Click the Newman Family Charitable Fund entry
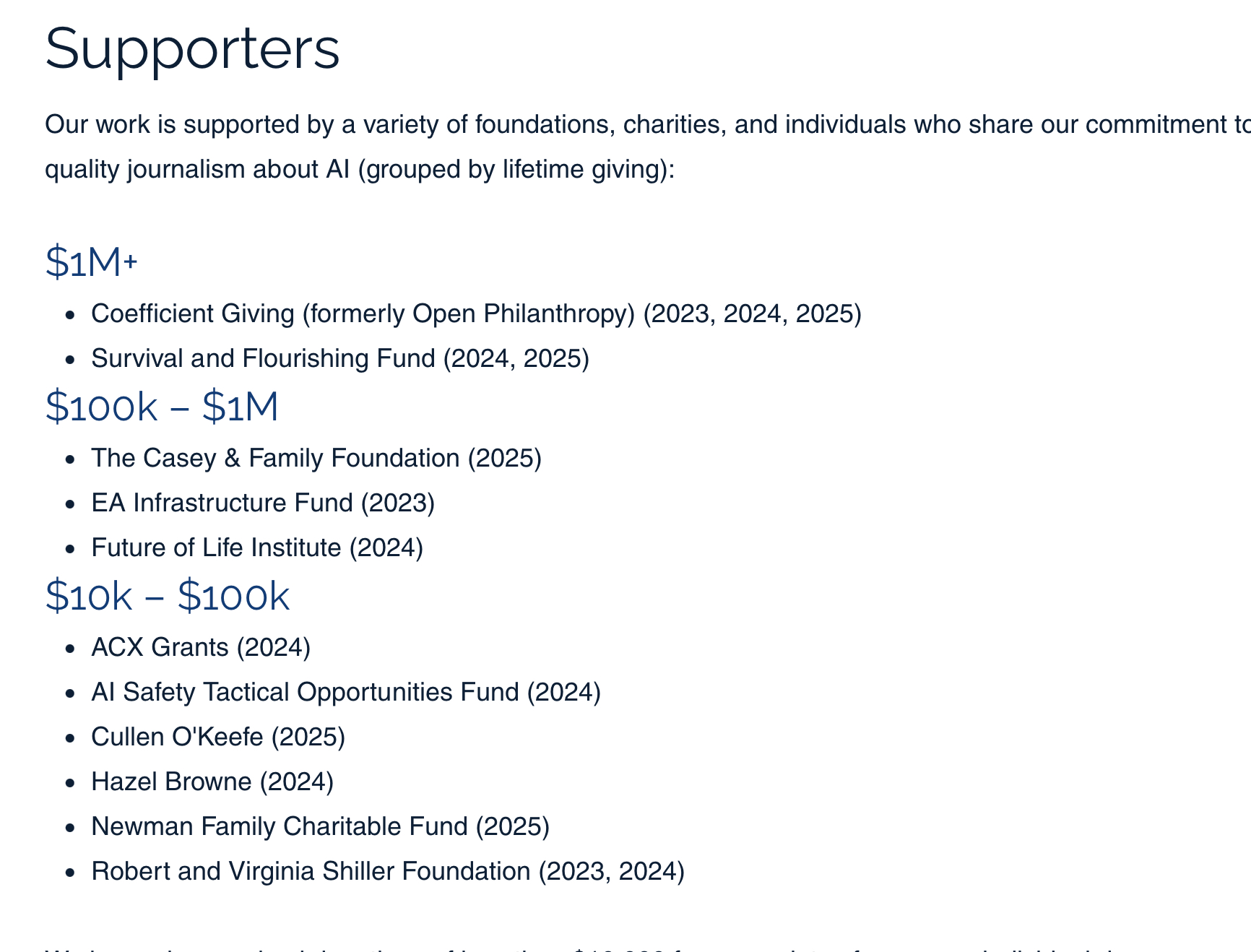The height and width of the screenshot is (952, 1251). (320, 827)
